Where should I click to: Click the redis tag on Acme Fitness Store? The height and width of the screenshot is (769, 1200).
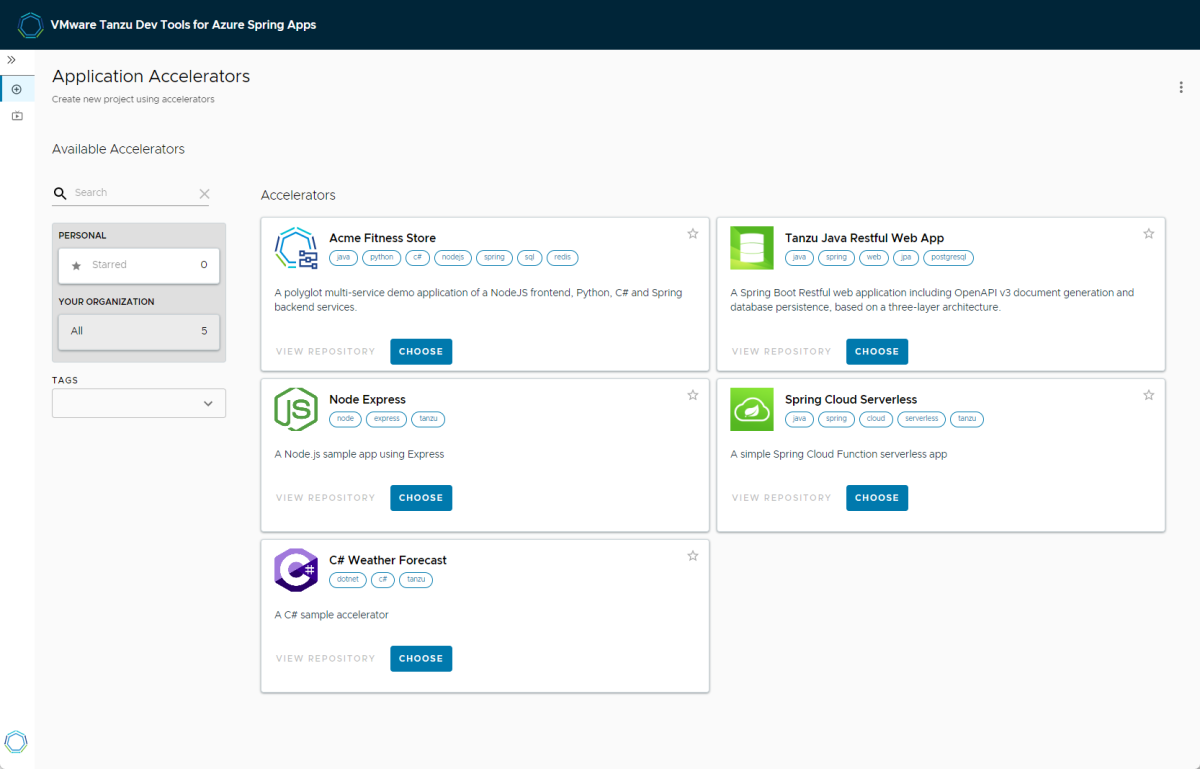(562, 257)
